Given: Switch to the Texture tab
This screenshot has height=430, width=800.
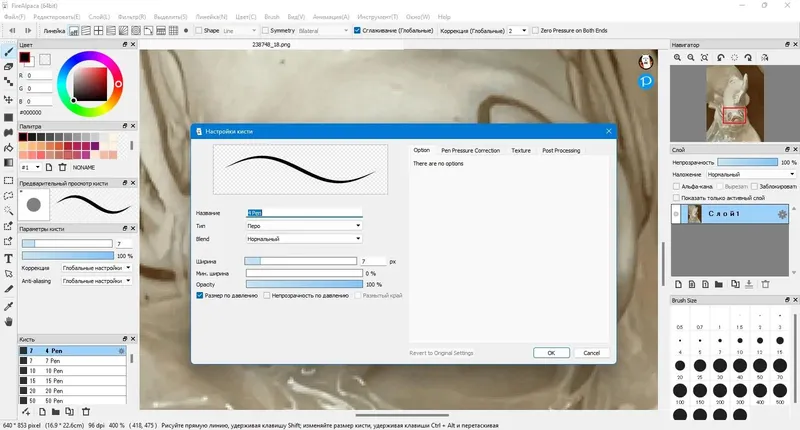Looking at the screenshot, I should tap(521, 150).
